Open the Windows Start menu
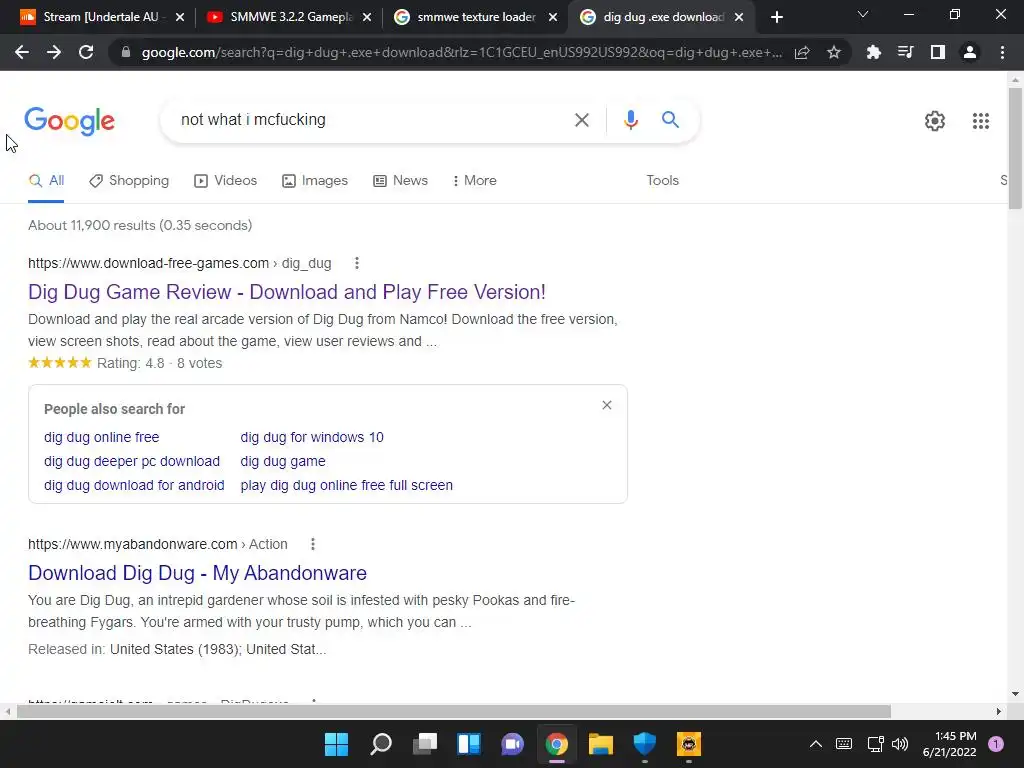Viewport: 1024px width, 768px height. (x=336, y=744)
